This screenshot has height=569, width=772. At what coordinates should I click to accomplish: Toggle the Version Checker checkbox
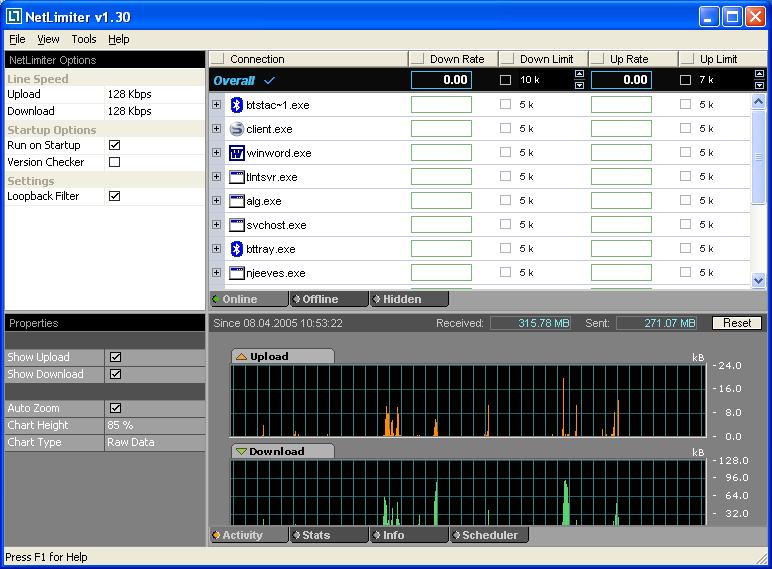pyautogui.click(x=115, y=162)
